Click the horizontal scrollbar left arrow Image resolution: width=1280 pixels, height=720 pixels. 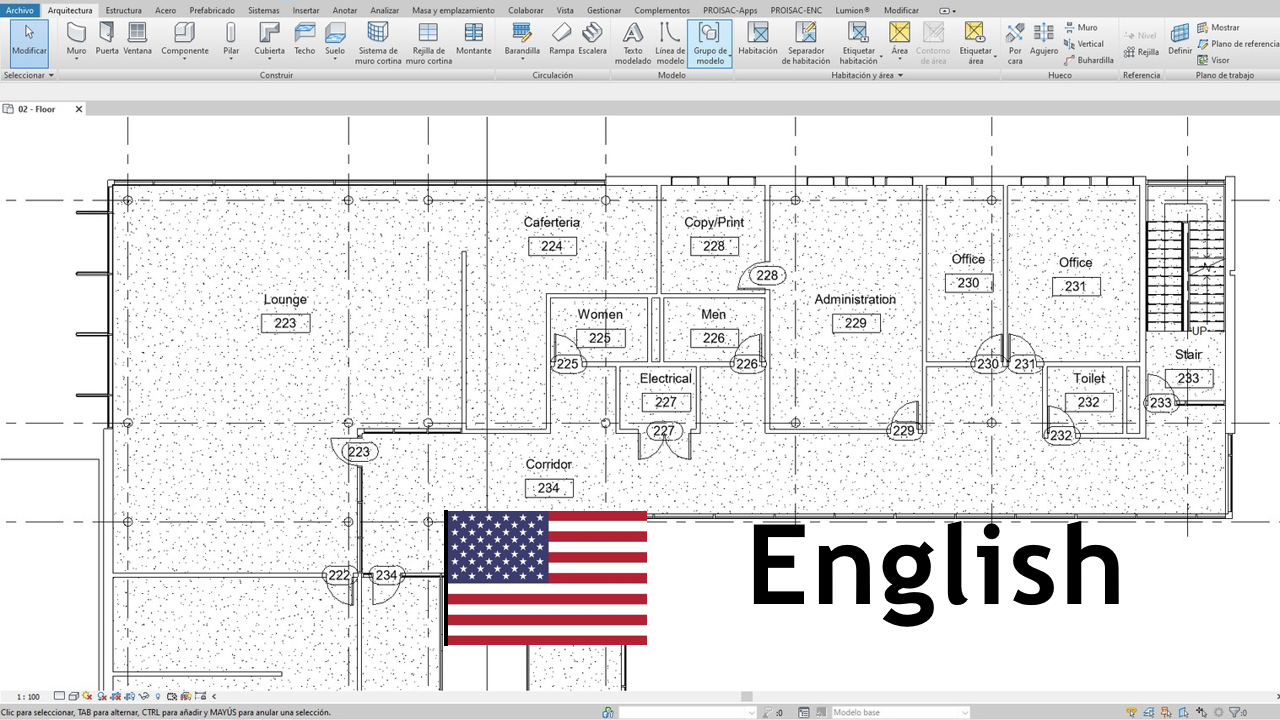(x=214, y=696)
